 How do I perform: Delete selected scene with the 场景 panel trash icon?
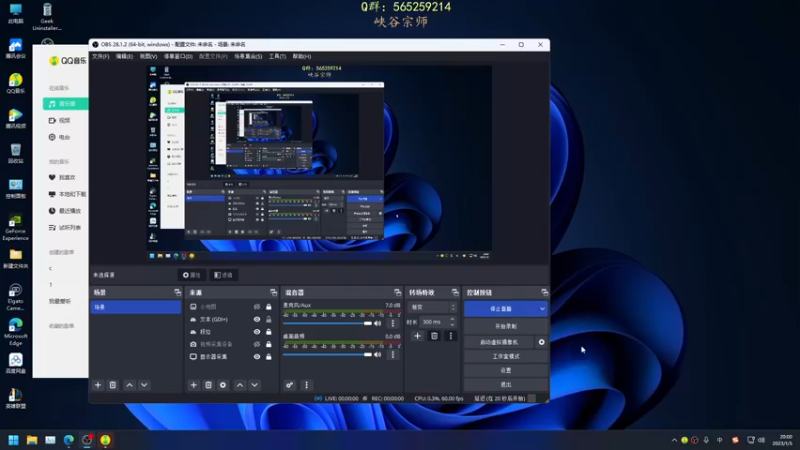click(113, 385)
